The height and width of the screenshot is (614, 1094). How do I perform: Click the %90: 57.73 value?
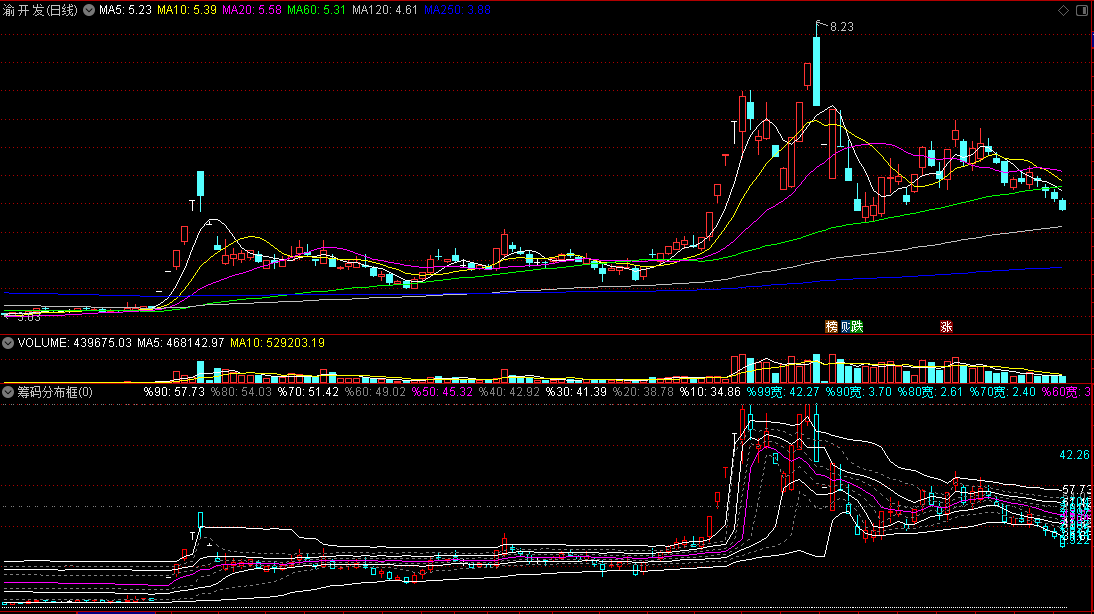coord(174,392)
